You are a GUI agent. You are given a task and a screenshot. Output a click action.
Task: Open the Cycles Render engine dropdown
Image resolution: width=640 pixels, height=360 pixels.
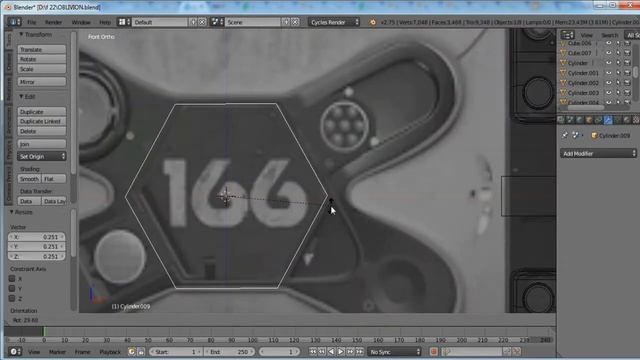click(334, 22)
